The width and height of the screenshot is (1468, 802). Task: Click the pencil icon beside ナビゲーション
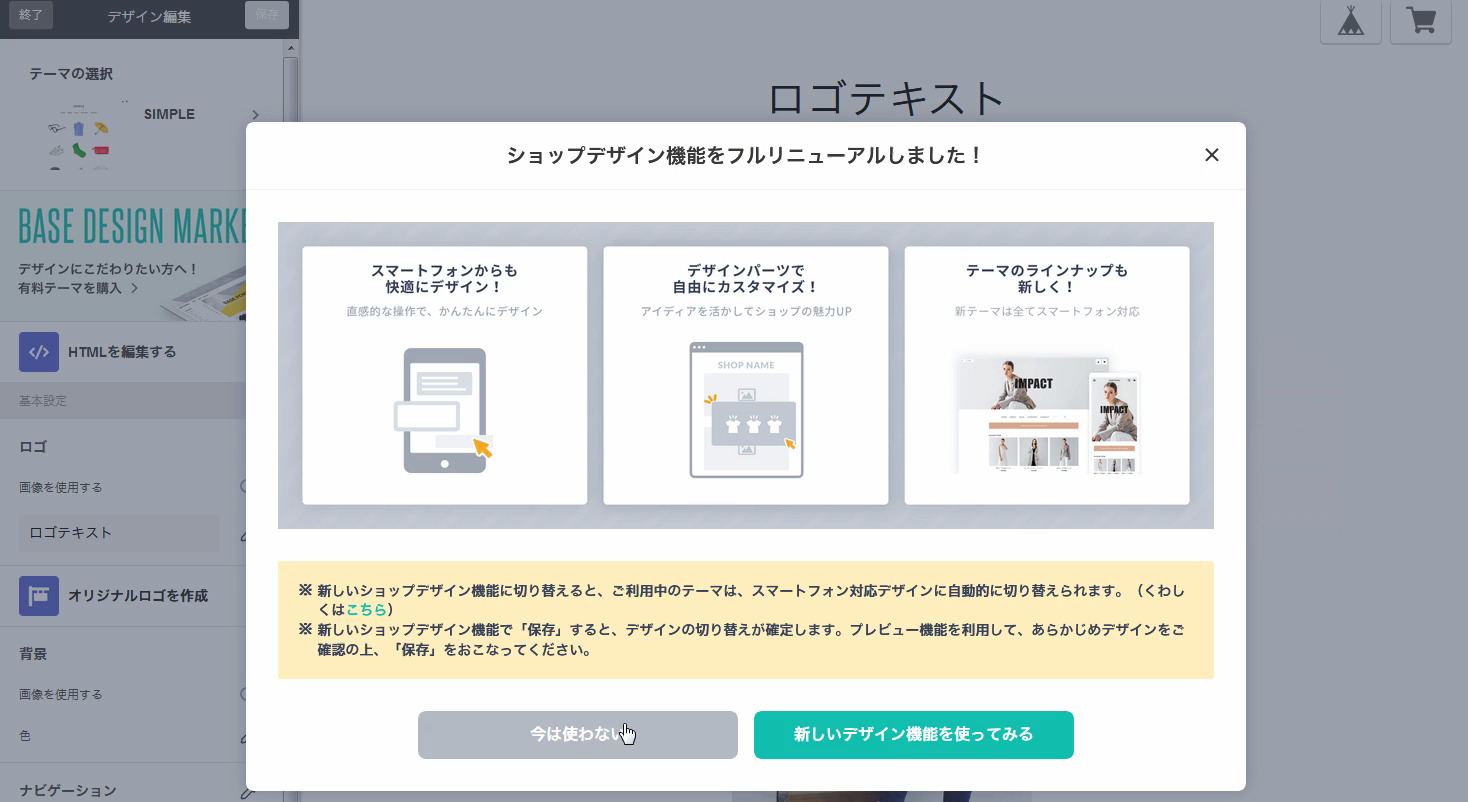click(243, 792)
